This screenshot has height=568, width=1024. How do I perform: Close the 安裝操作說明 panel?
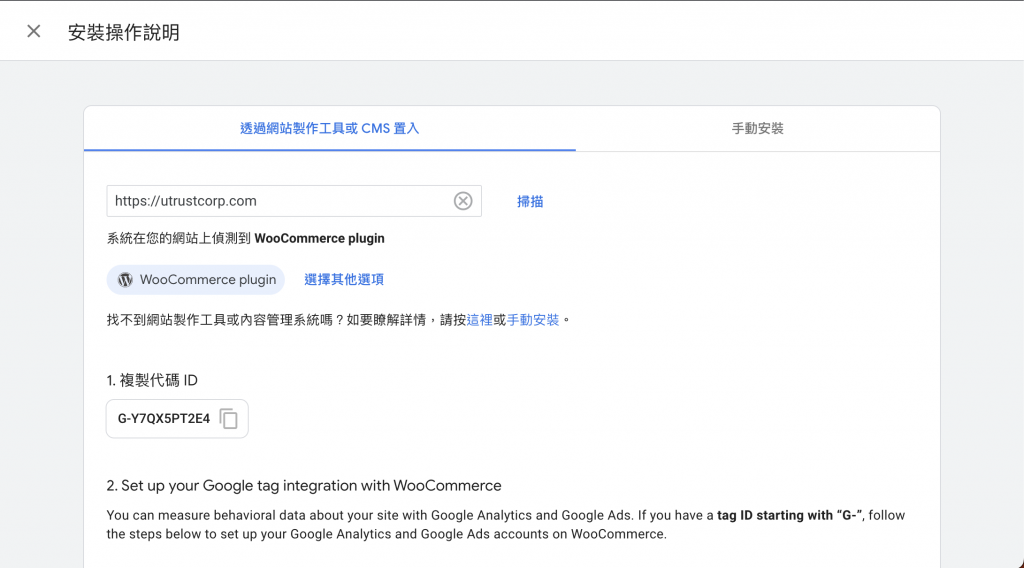pos(34,31)
